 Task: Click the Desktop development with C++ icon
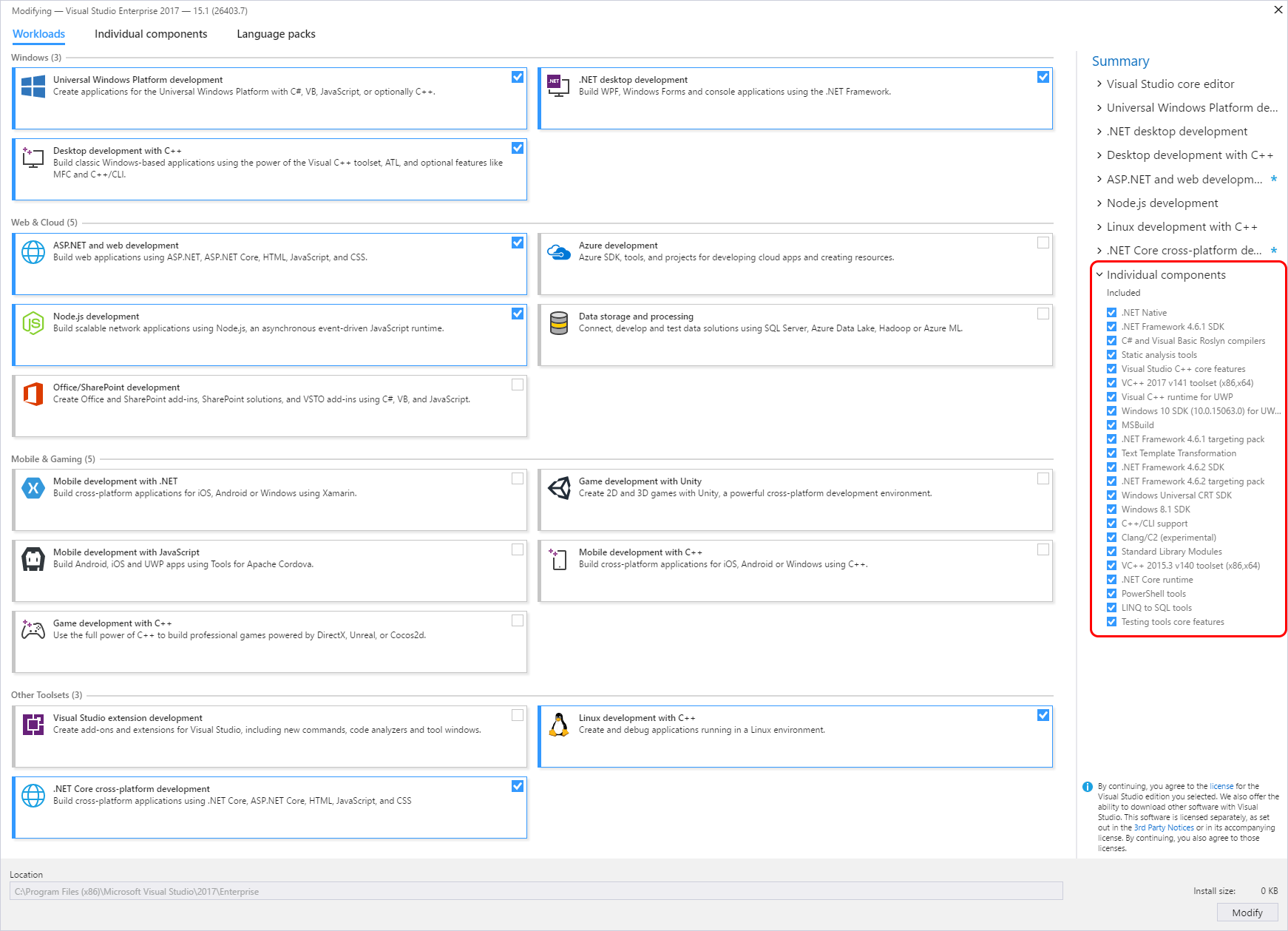(33, 158)
